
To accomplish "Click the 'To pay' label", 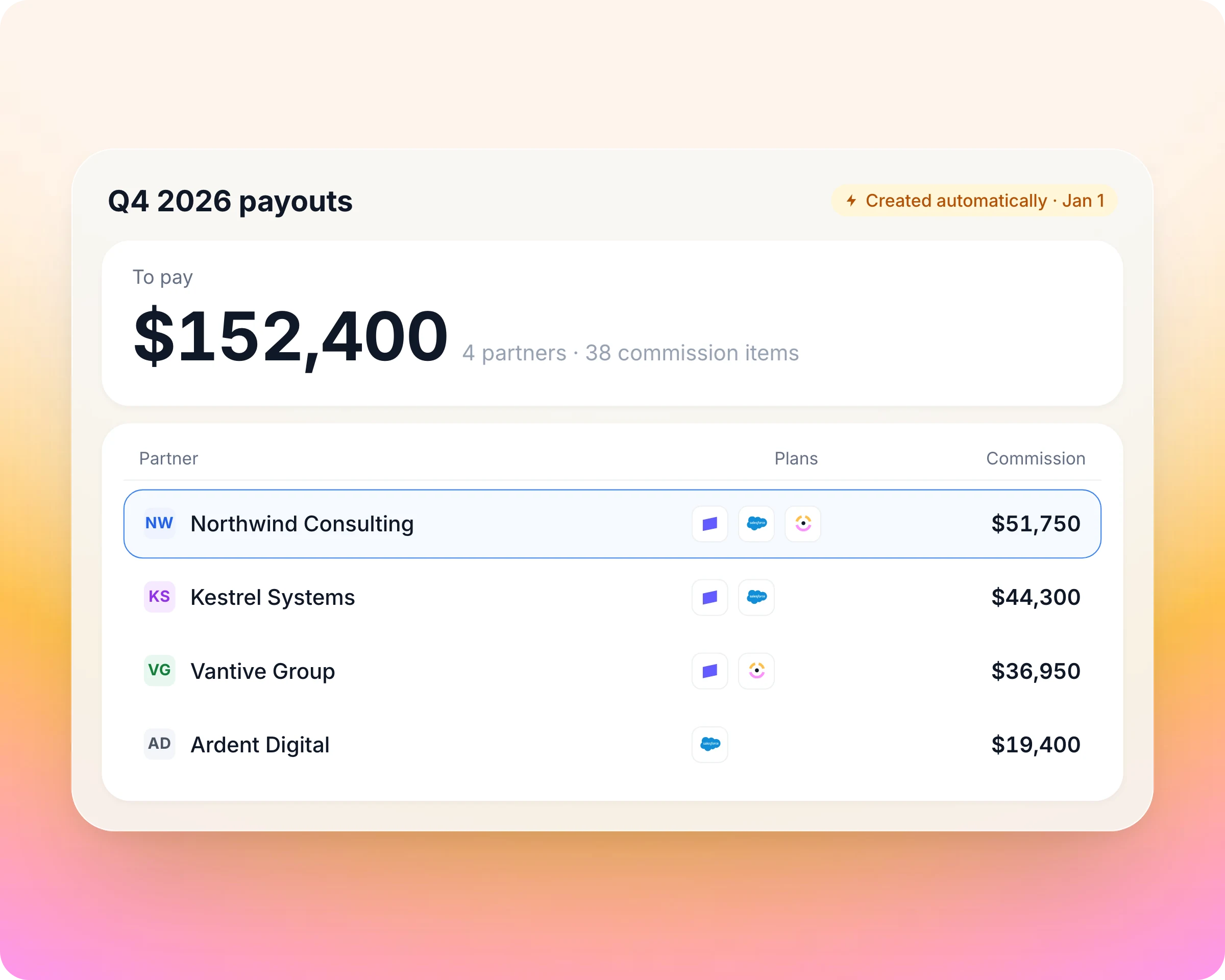I will coord(162,277).
